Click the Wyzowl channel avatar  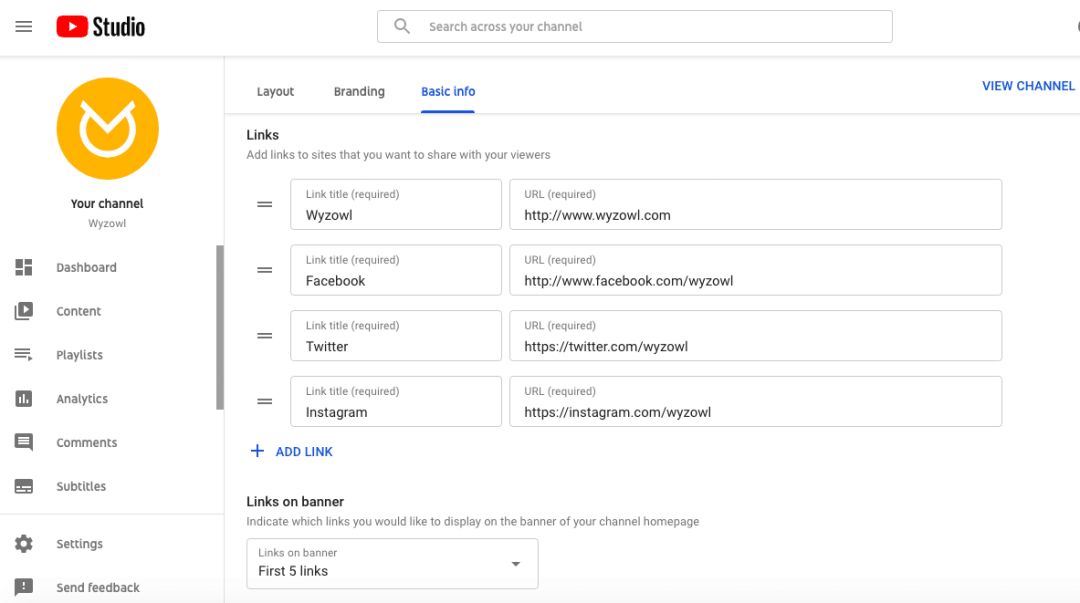tap(107, 128)
